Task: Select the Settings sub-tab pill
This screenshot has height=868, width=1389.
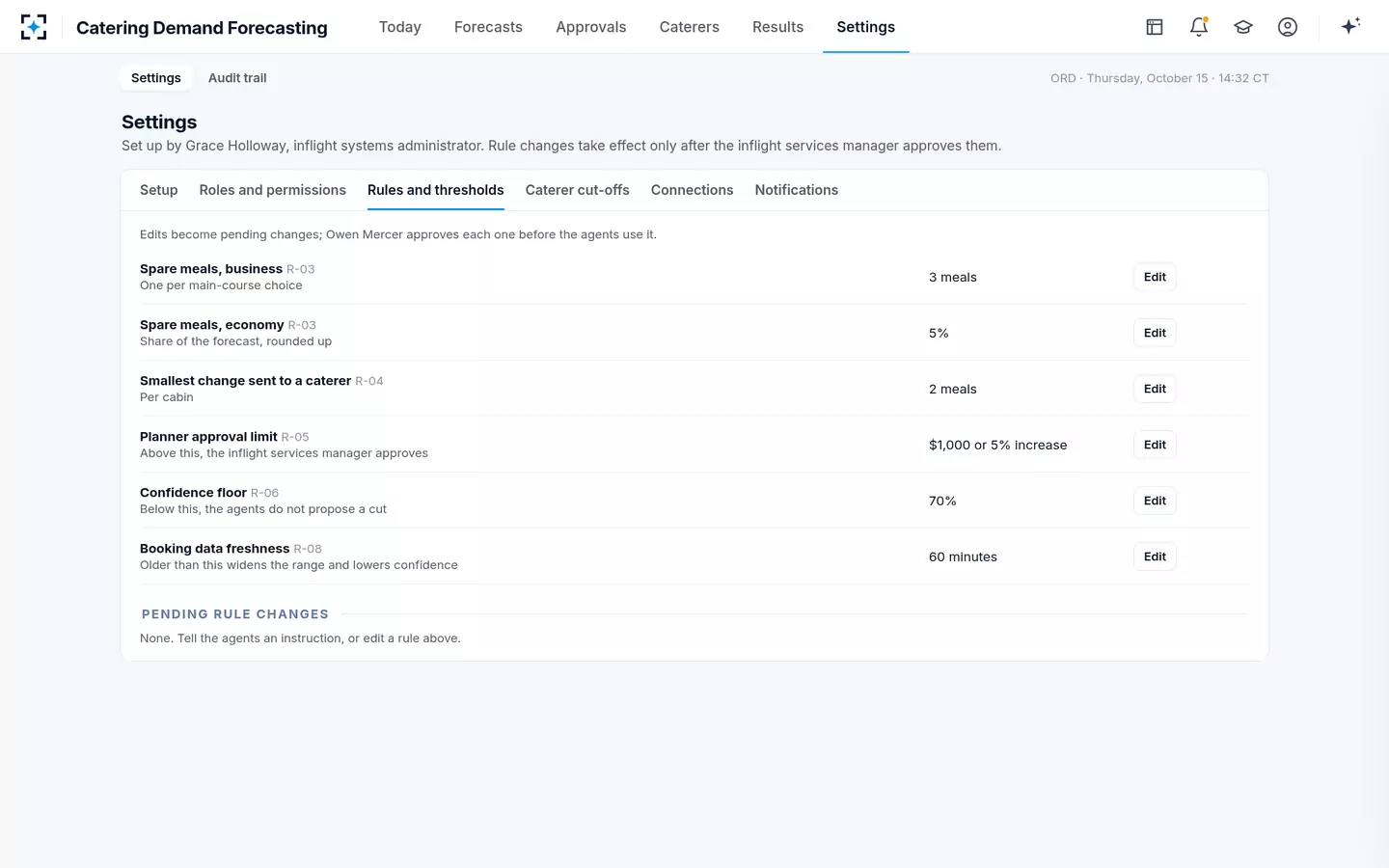Action: (x=156, y=78)
